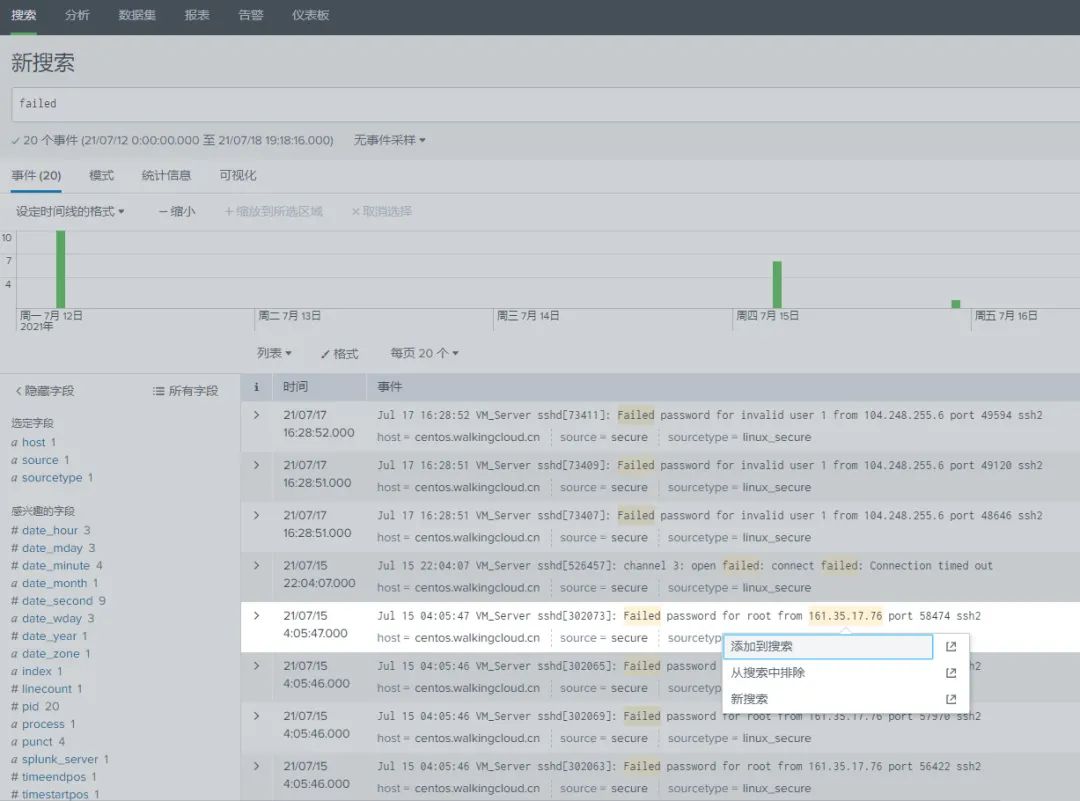Image resolution: width=1080 pixels, height=801 pixels.
Task: Click 'timed' in the Connection timed out event
Action: (953, 565)
